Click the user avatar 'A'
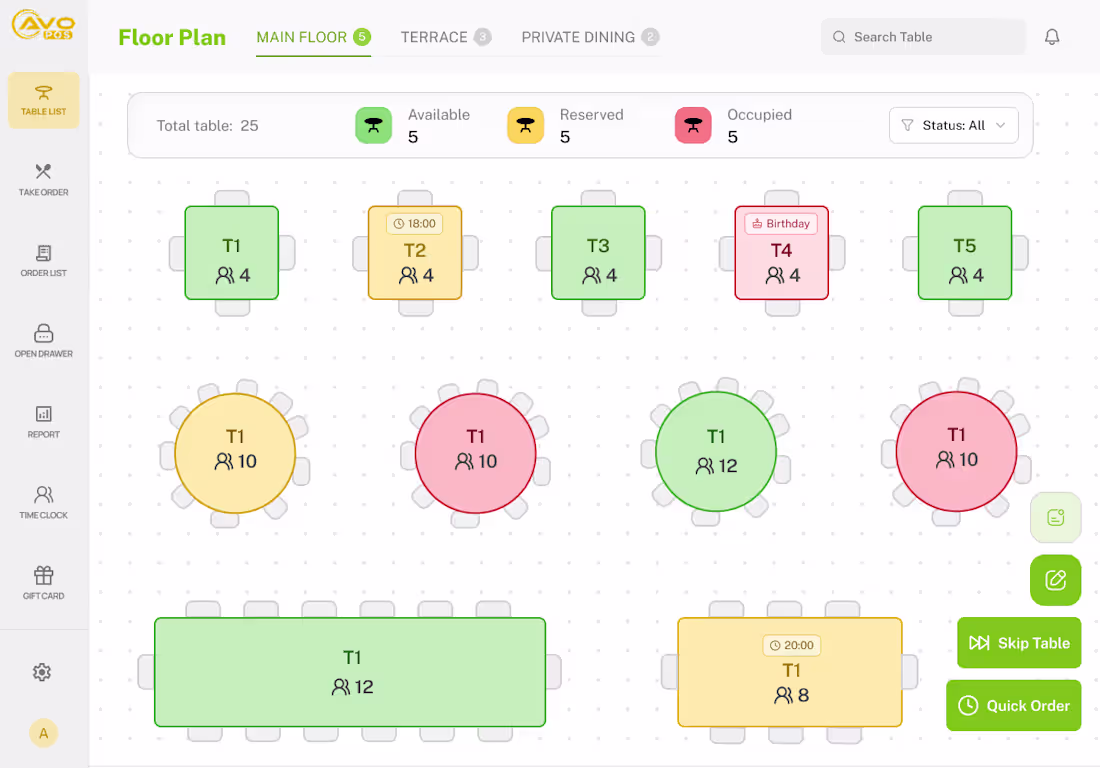Screen dimensions: 1100x768 pos(43,734)
